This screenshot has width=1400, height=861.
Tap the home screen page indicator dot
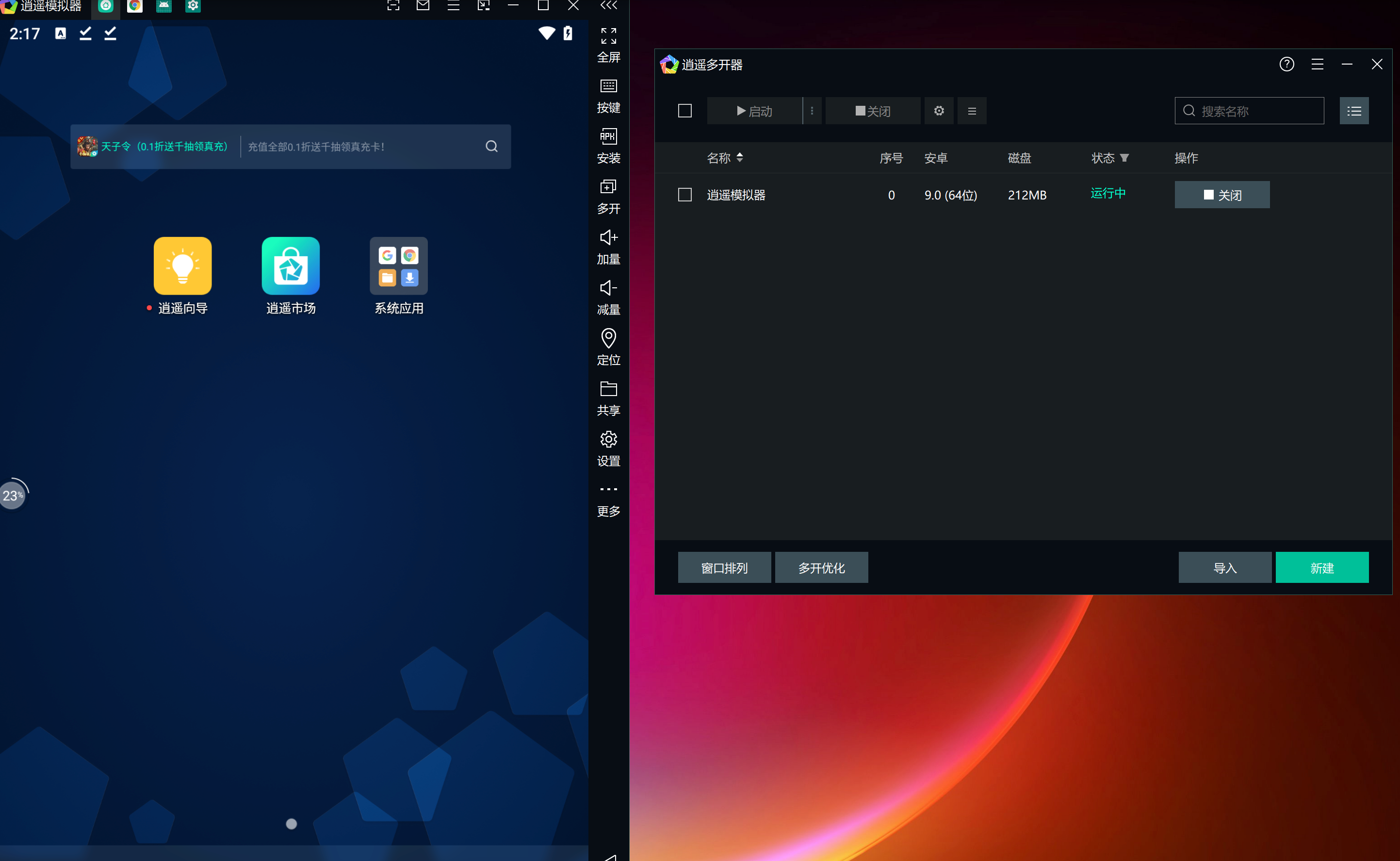292,824
